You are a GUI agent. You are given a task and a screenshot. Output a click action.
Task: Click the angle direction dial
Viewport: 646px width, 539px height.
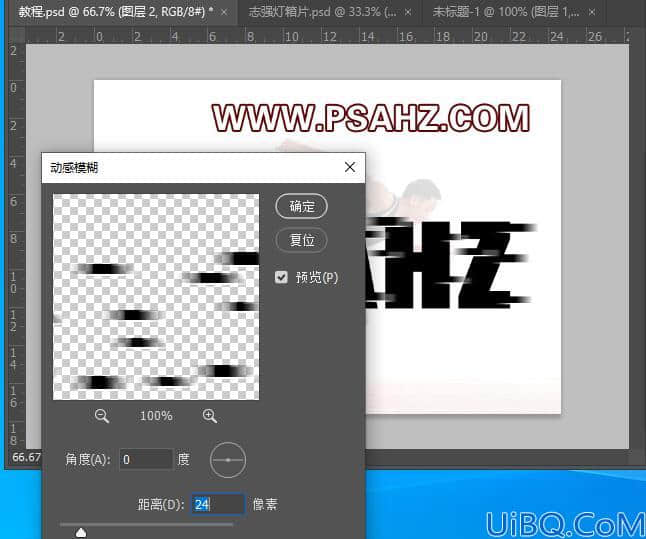(x=228, y=460)
